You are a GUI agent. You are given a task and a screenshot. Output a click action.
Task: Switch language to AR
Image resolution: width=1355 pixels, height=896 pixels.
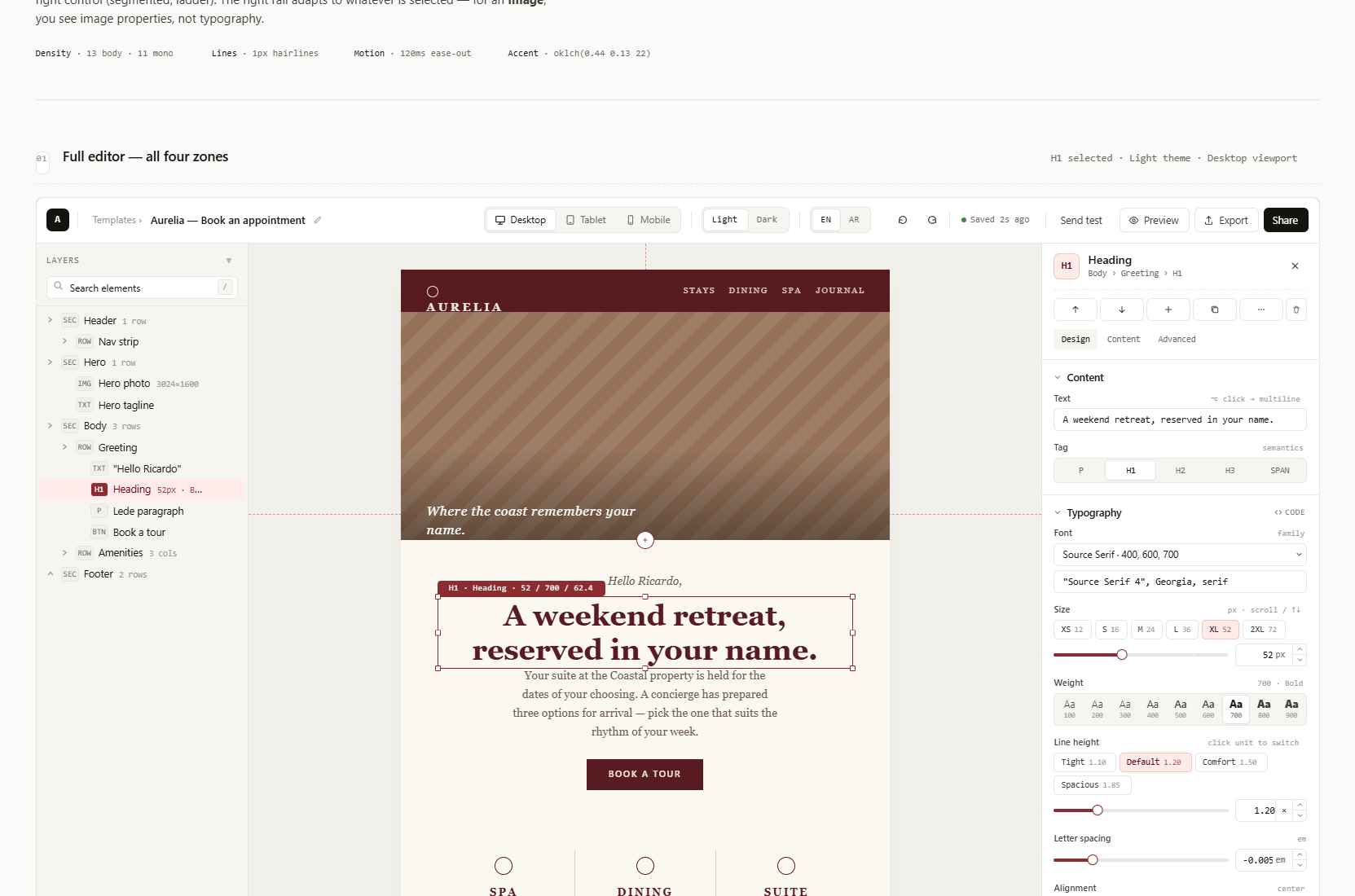(854, 220)
